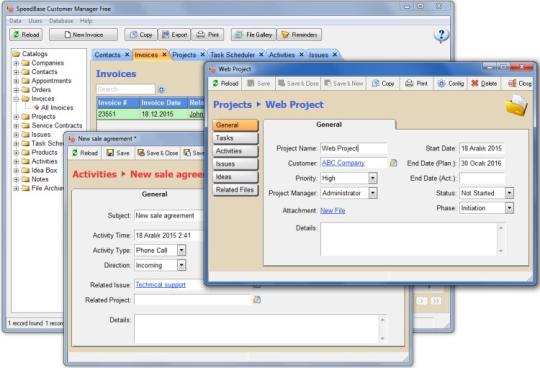Click Save & Close in New sale agreement window

158,153
